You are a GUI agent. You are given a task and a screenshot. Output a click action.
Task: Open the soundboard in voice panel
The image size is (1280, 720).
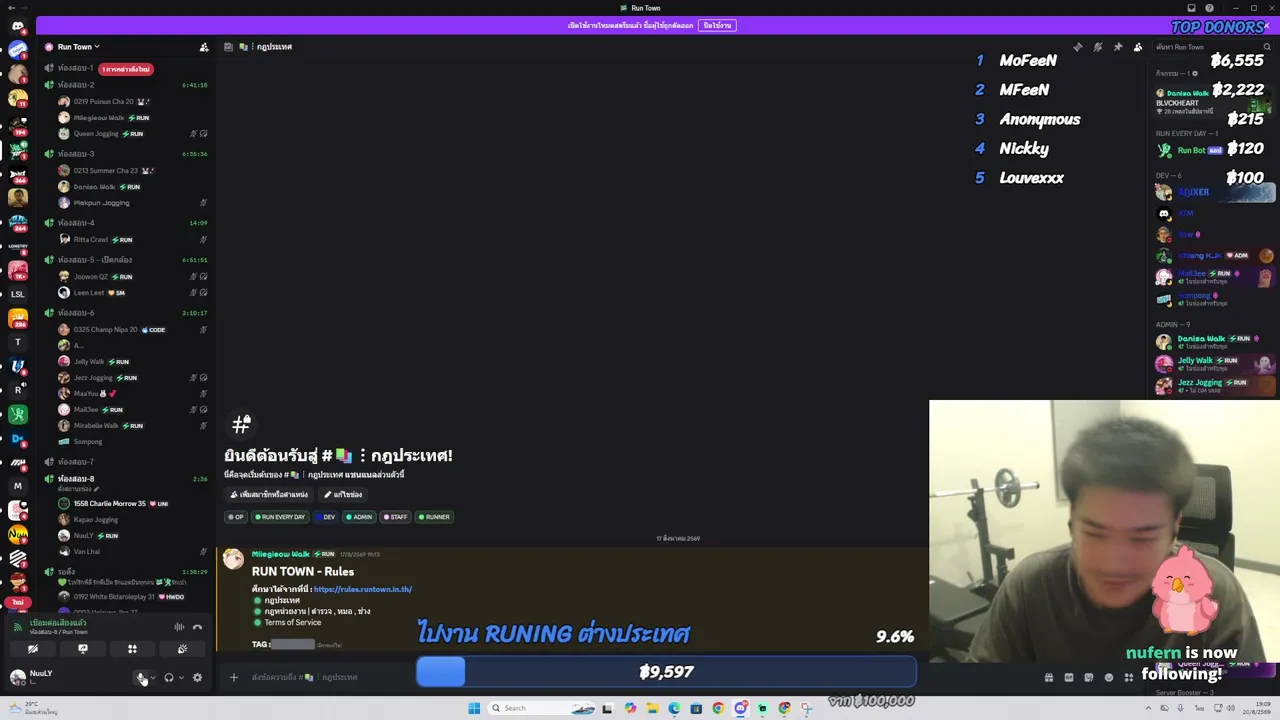[x=182, y=649]
